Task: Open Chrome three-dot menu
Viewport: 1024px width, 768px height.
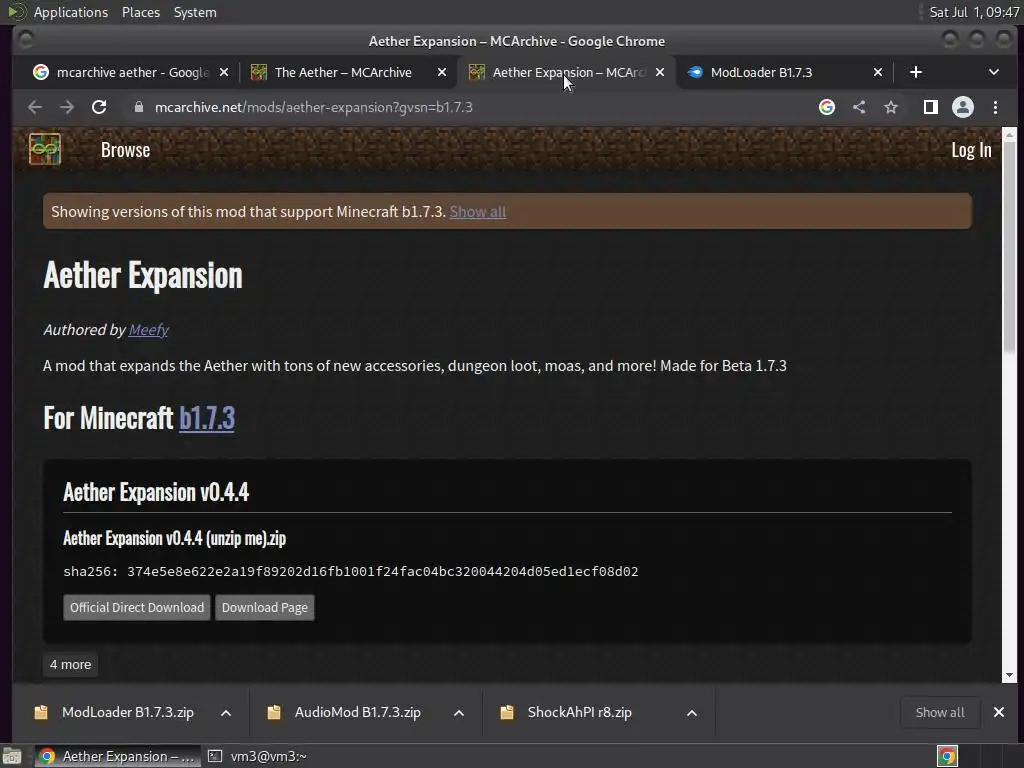Action: coord(995,107)
